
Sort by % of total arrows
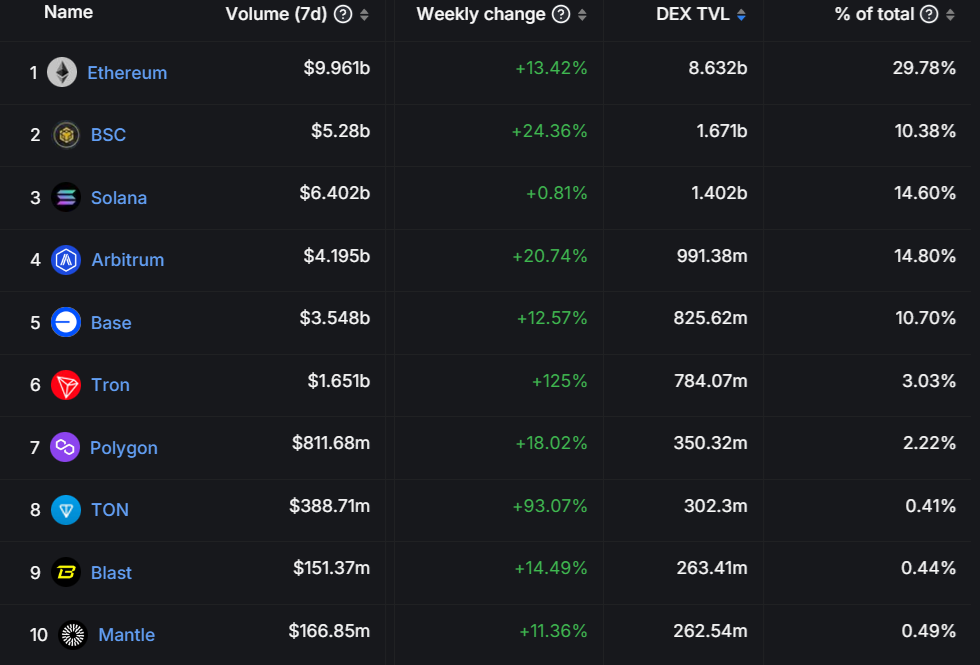pyautogui.click(x=950, y=15)
